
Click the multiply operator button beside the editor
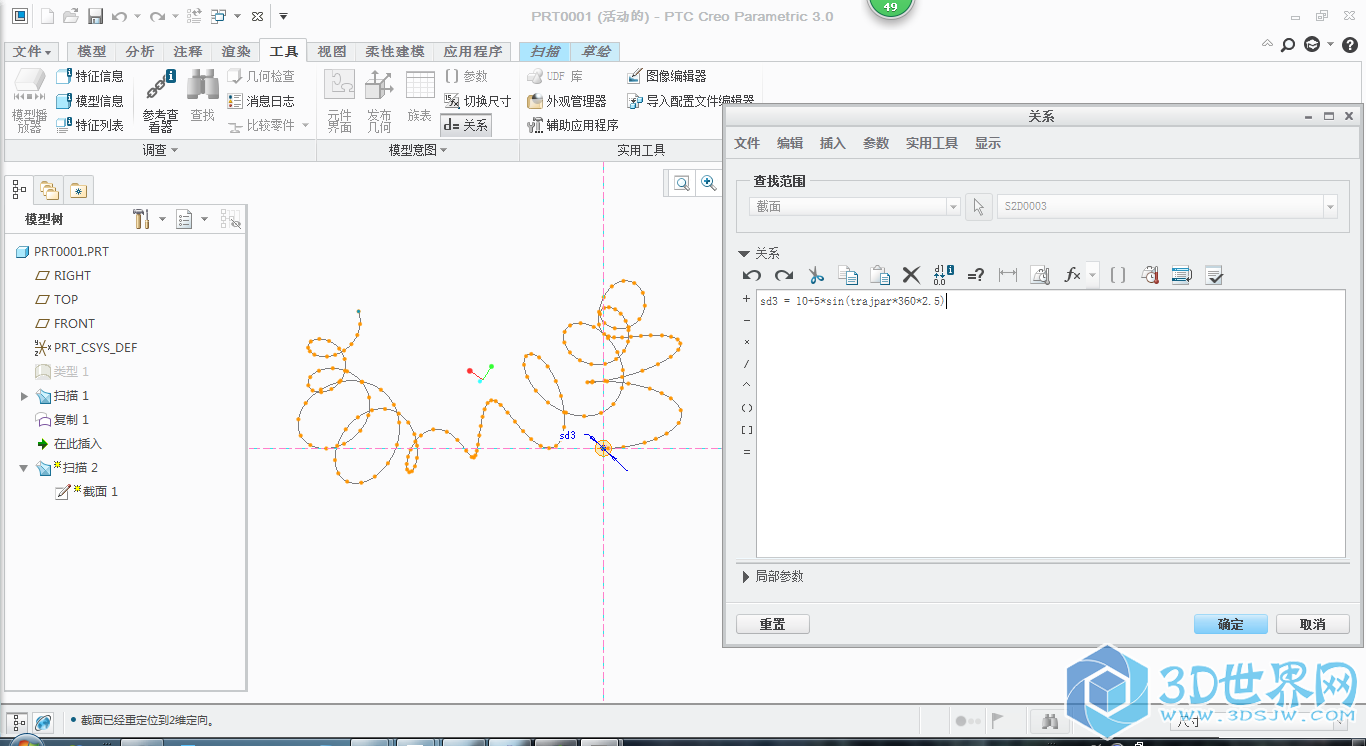click(x=747, y=343)
